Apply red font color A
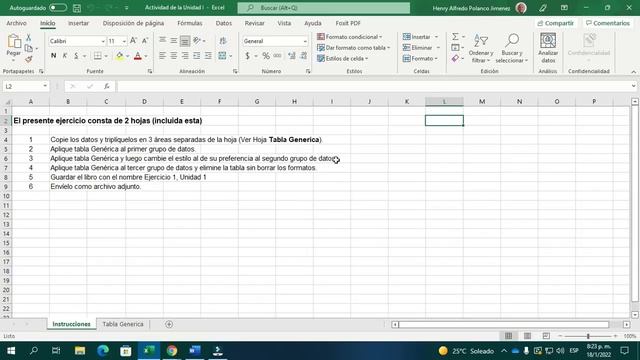Viewport: 640px width, 360px height. tap(138, 56)
